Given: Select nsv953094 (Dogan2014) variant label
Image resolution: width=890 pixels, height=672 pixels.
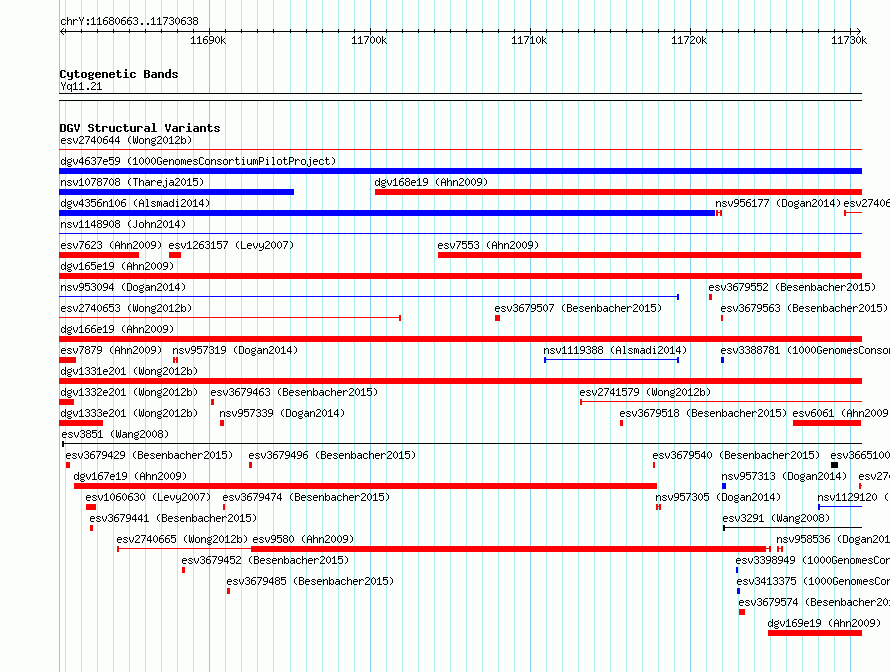Looking at the screenshot, I should point(123,287).
